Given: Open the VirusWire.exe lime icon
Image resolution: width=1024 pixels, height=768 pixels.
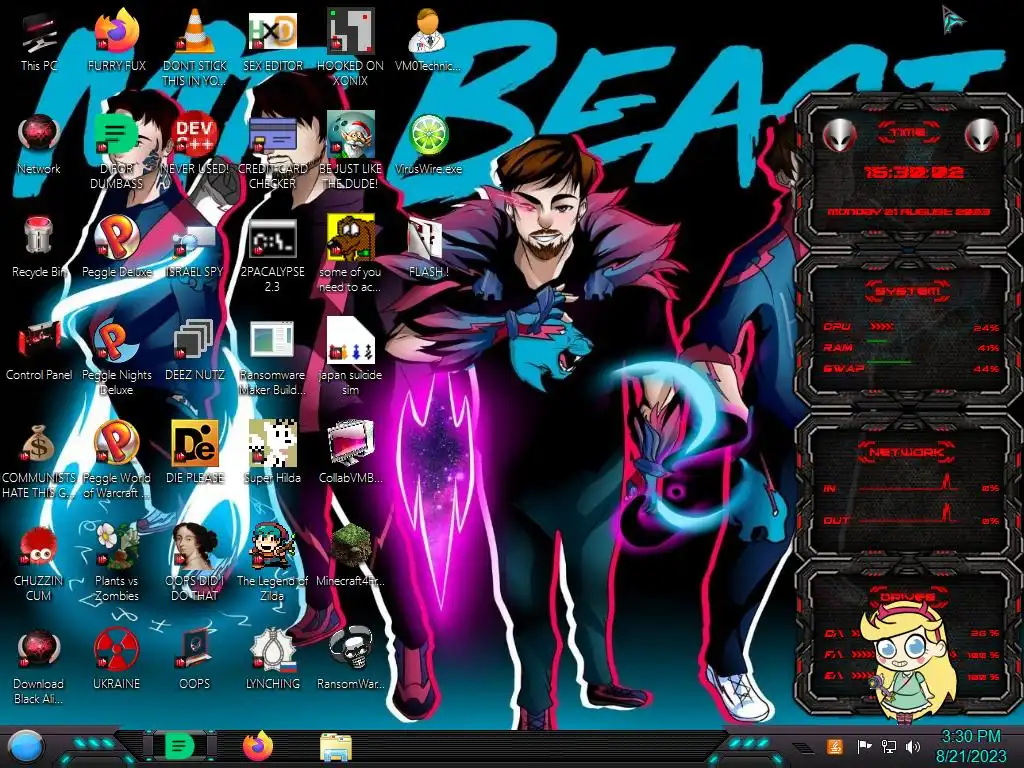Looking at the screenshot, I should point(428,145).
